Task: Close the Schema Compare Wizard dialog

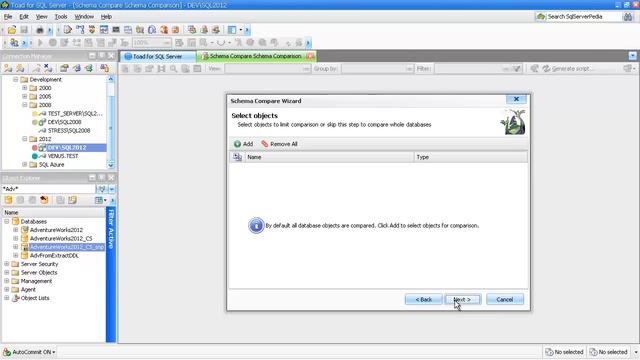Action: point(516,99)
